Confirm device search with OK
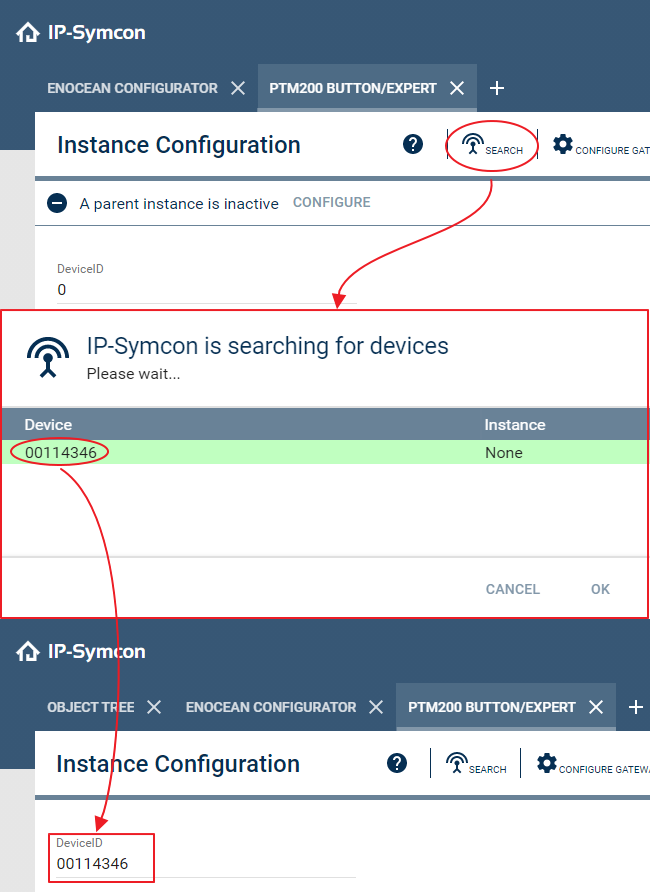The width and height of the screenshot is (650, 892). click(600, 589)
